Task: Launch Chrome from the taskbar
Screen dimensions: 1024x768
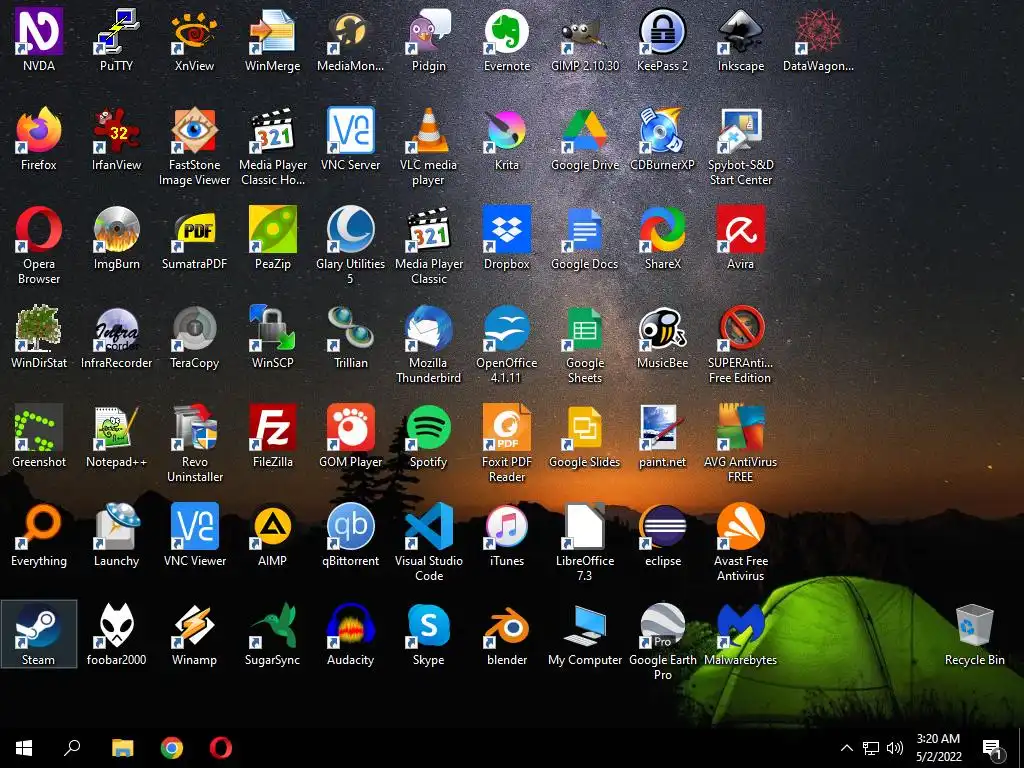Action: click(172, 748)
